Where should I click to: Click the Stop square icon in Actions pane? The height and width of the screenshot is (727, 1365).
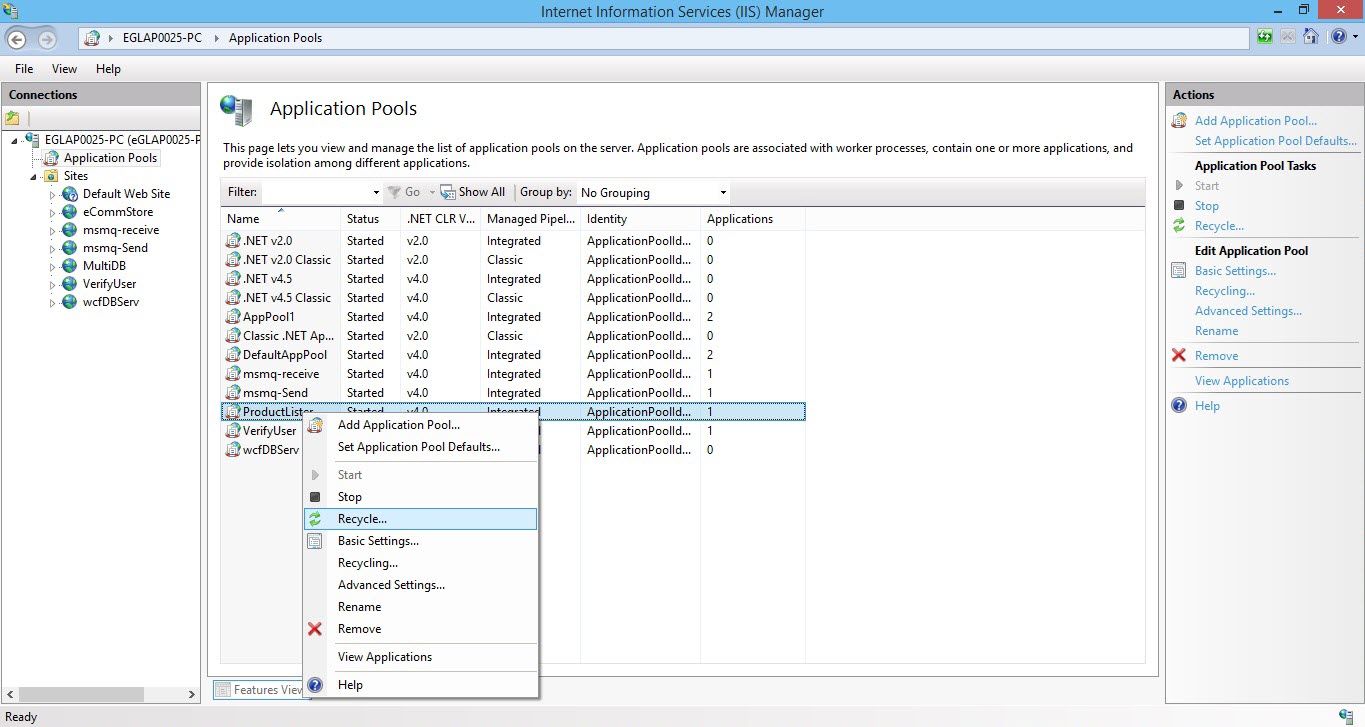click(x=1179, y=206)
